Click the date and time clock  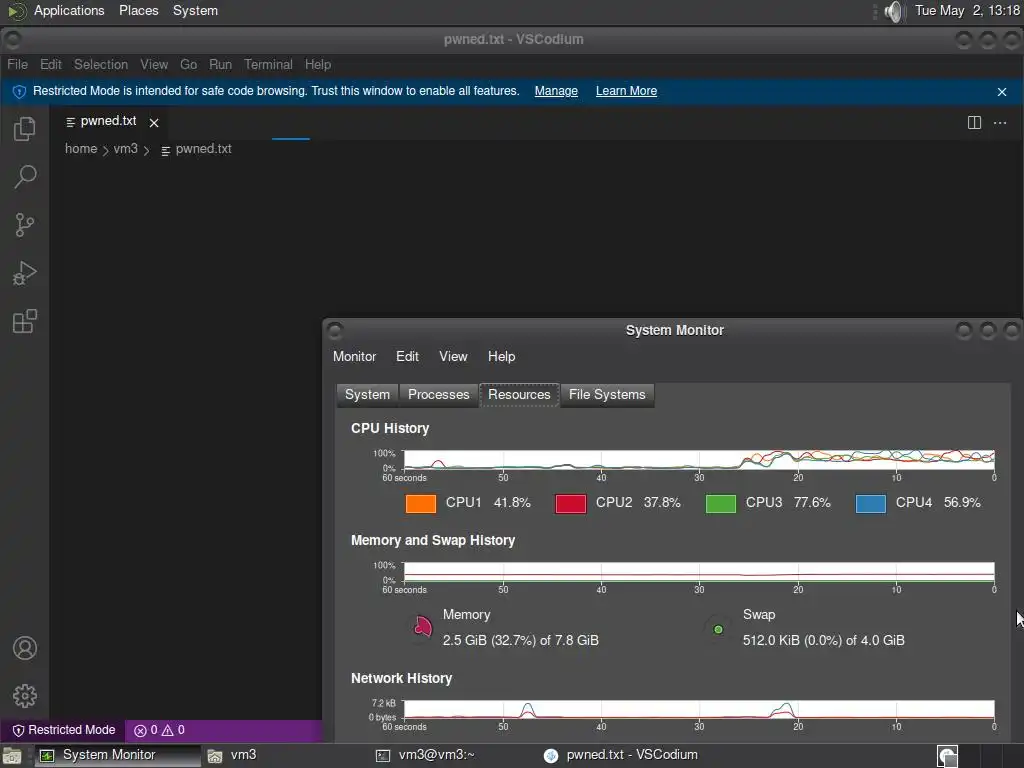[968, 10]
